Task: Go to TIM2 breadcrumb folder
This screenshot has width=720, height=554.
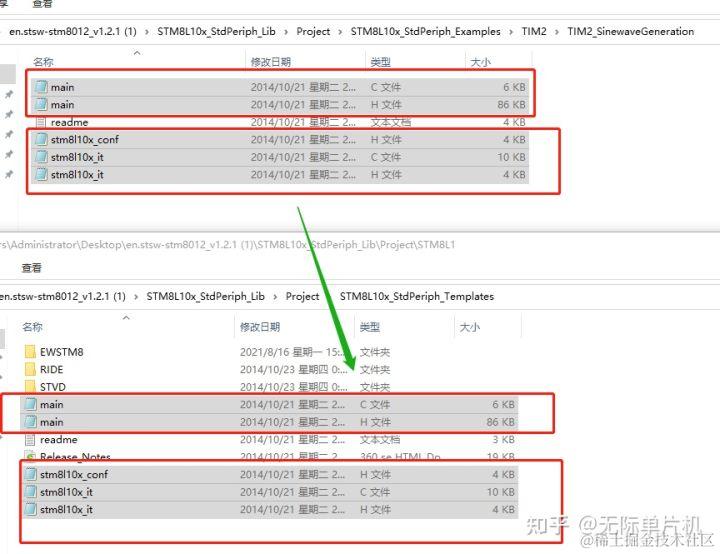Action: [534, 31]
